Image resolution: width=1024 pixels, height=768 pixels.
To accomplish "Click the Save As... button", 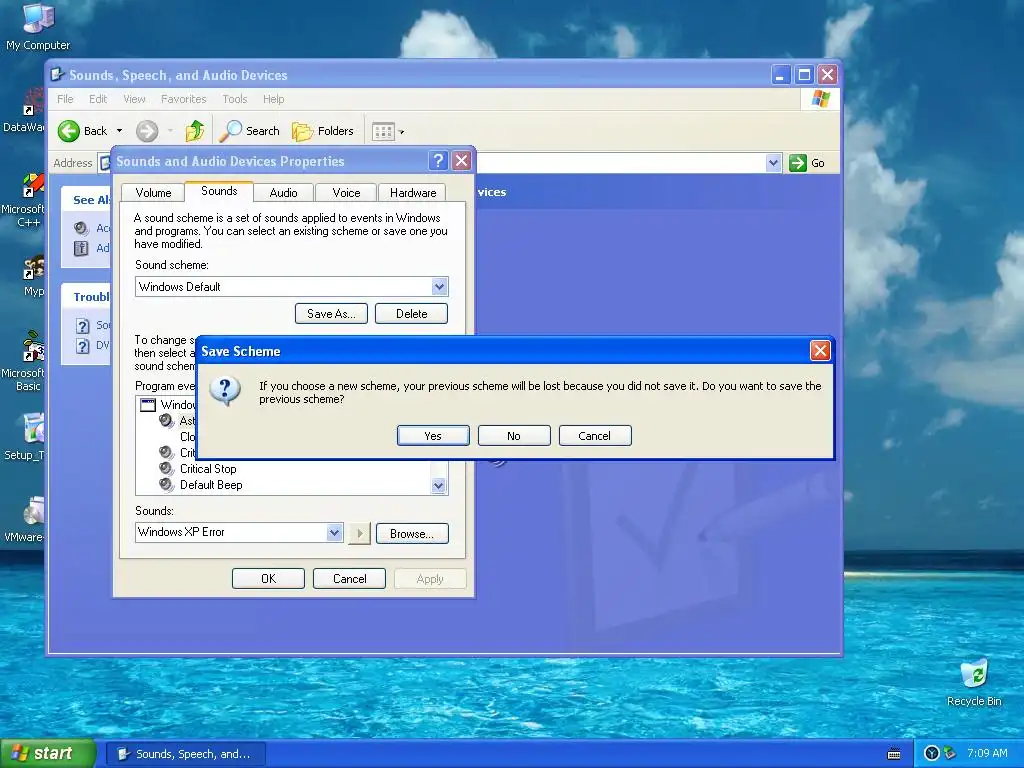I will tap(331, 313).
